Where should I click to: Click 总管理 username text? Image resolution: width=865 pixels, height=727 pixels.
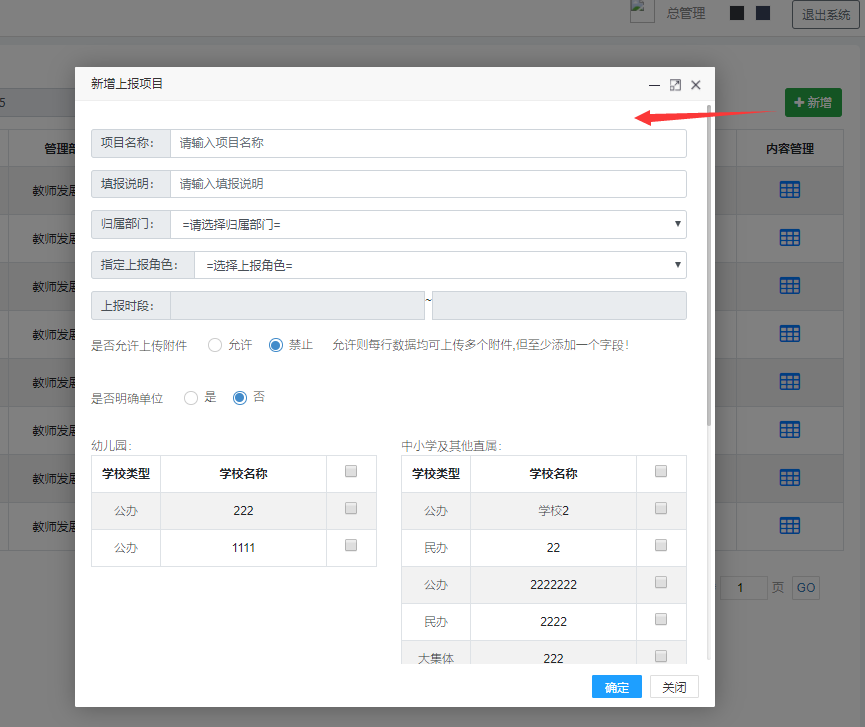686,13
